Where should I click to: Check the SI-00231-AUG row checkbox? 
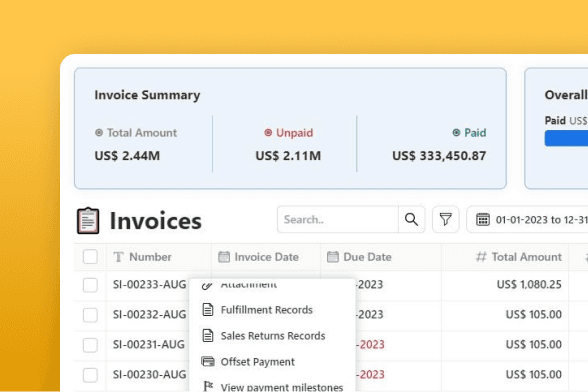(90, 345)
